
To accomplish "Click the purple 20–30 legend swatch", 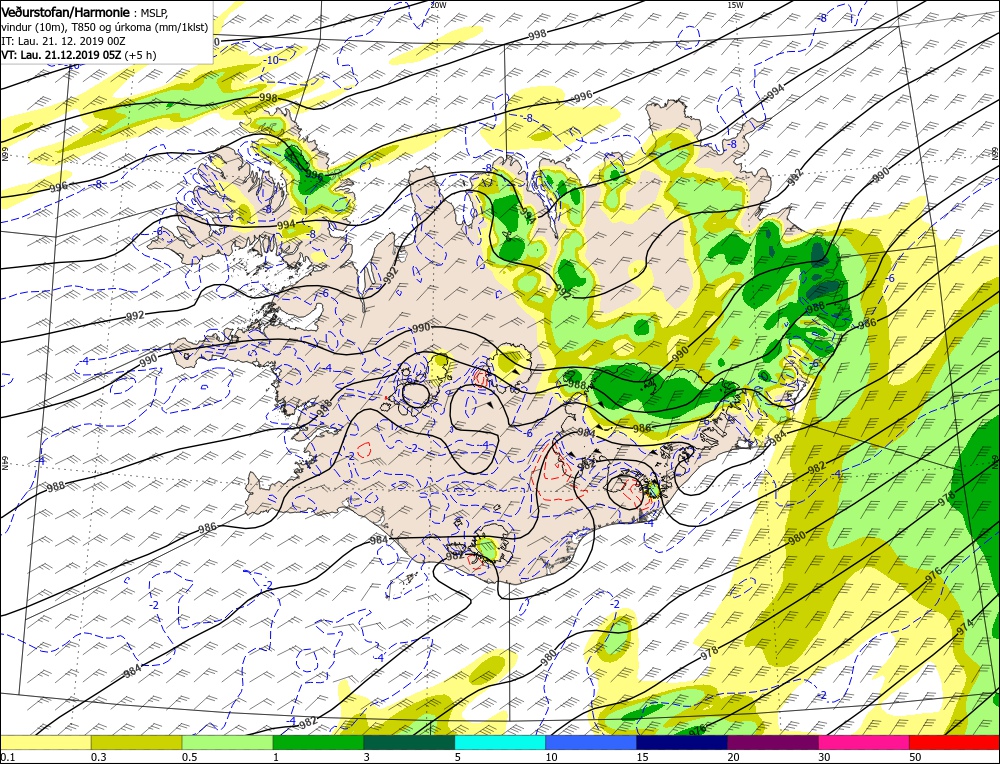I will click(773, 742).
